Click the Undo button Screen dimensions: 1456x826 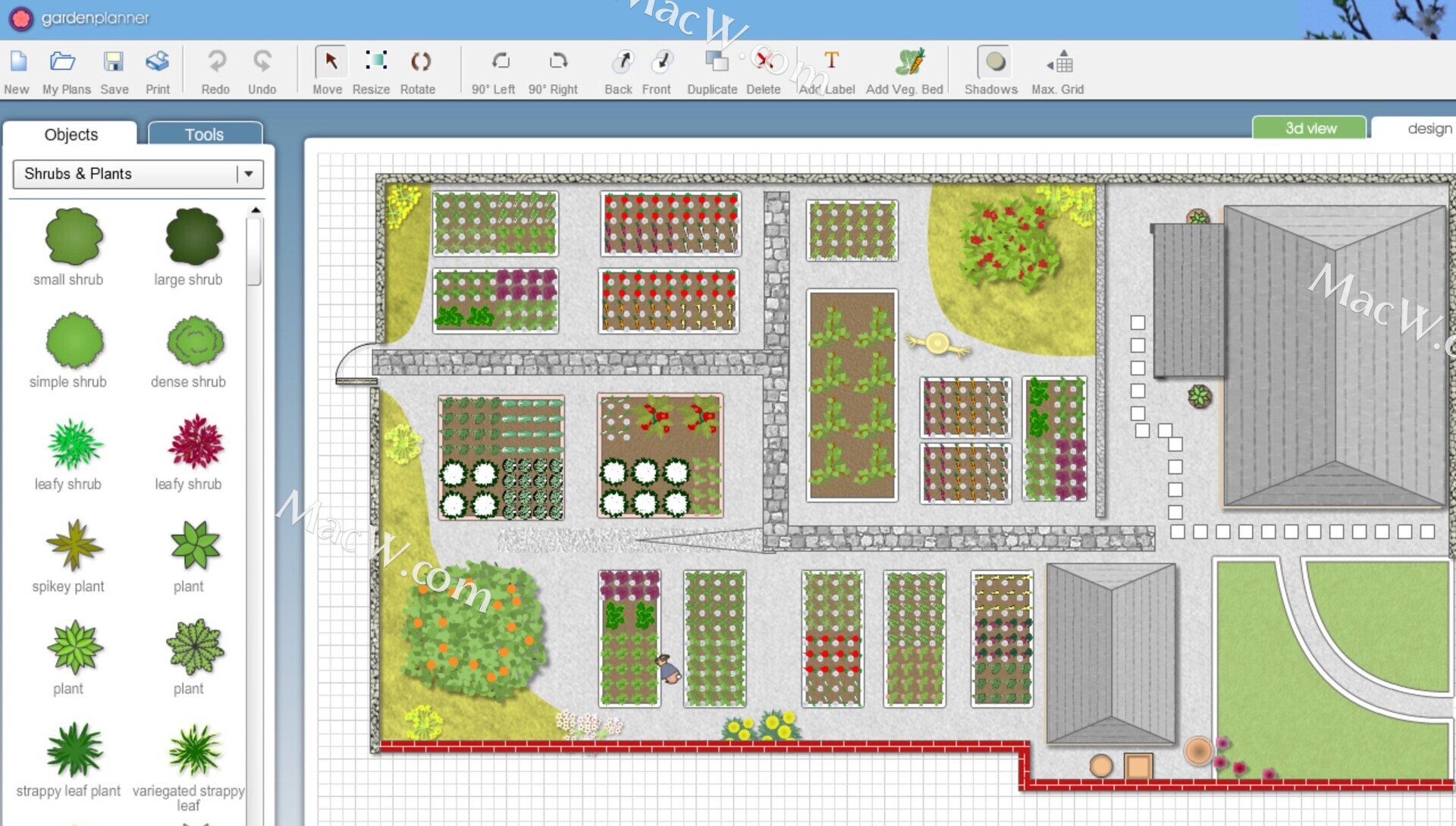262,62
